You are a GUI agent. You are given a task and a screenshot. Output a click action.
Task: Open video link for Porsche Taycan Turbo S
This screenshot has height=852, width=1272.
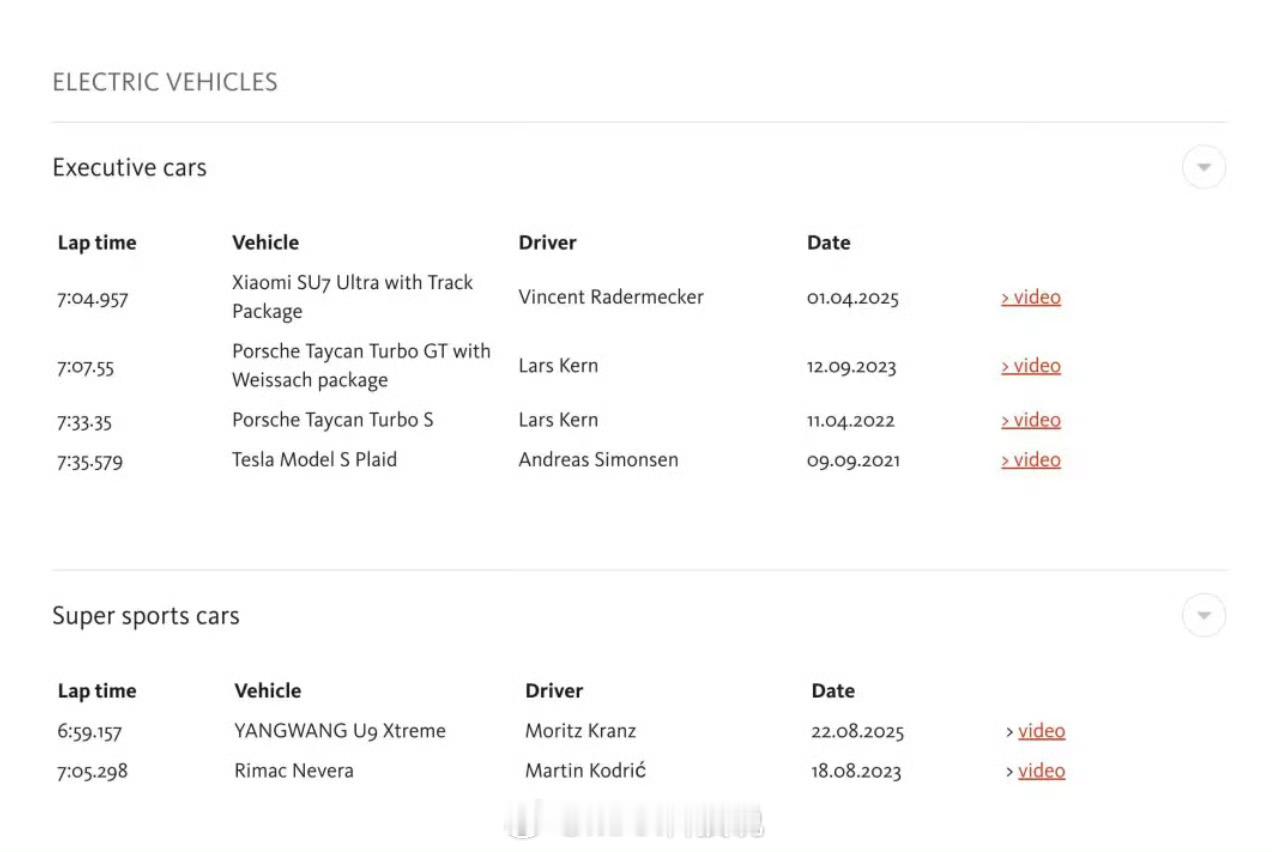[1031, 420]
